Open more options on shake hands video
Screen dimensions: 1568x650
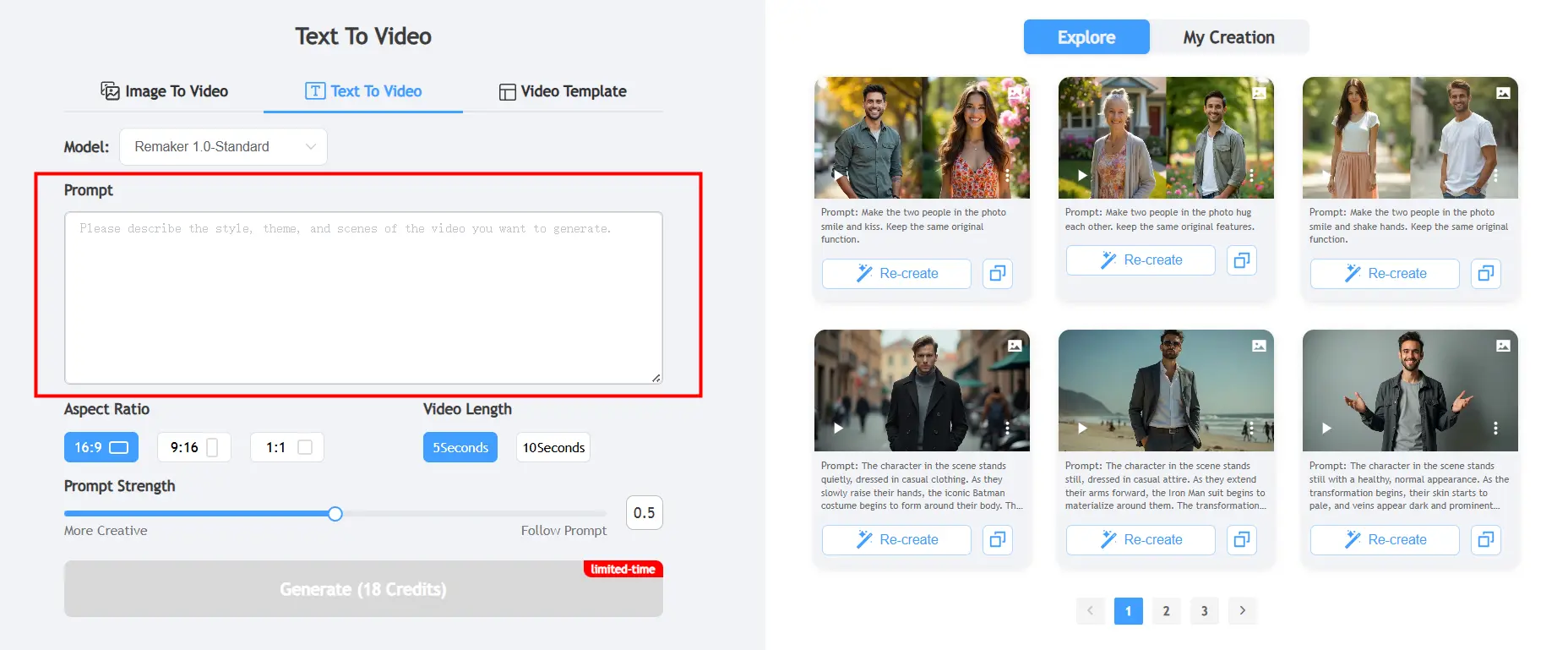1495,176
